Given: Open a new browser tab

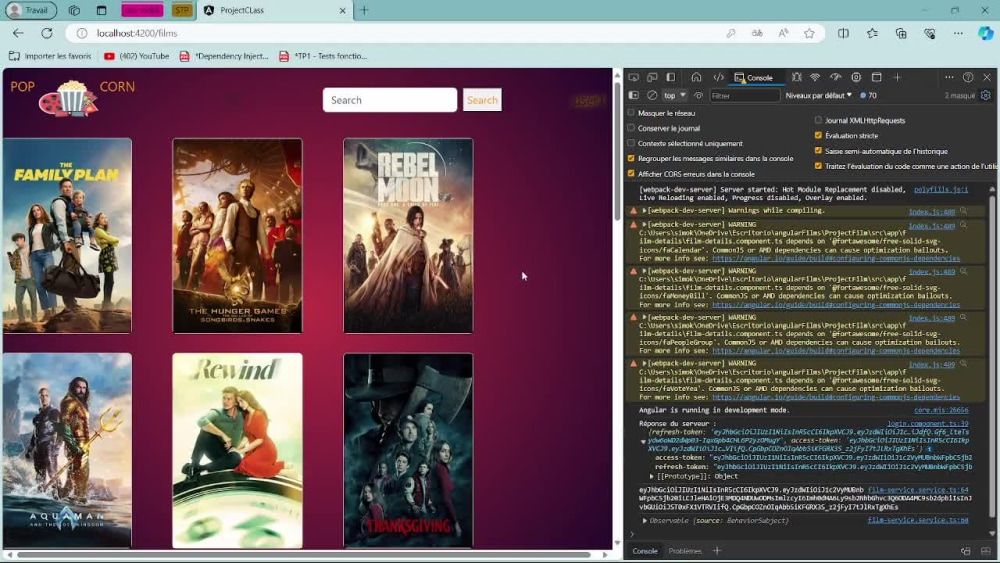Looking at the screenshot, I should pos(364,10).
